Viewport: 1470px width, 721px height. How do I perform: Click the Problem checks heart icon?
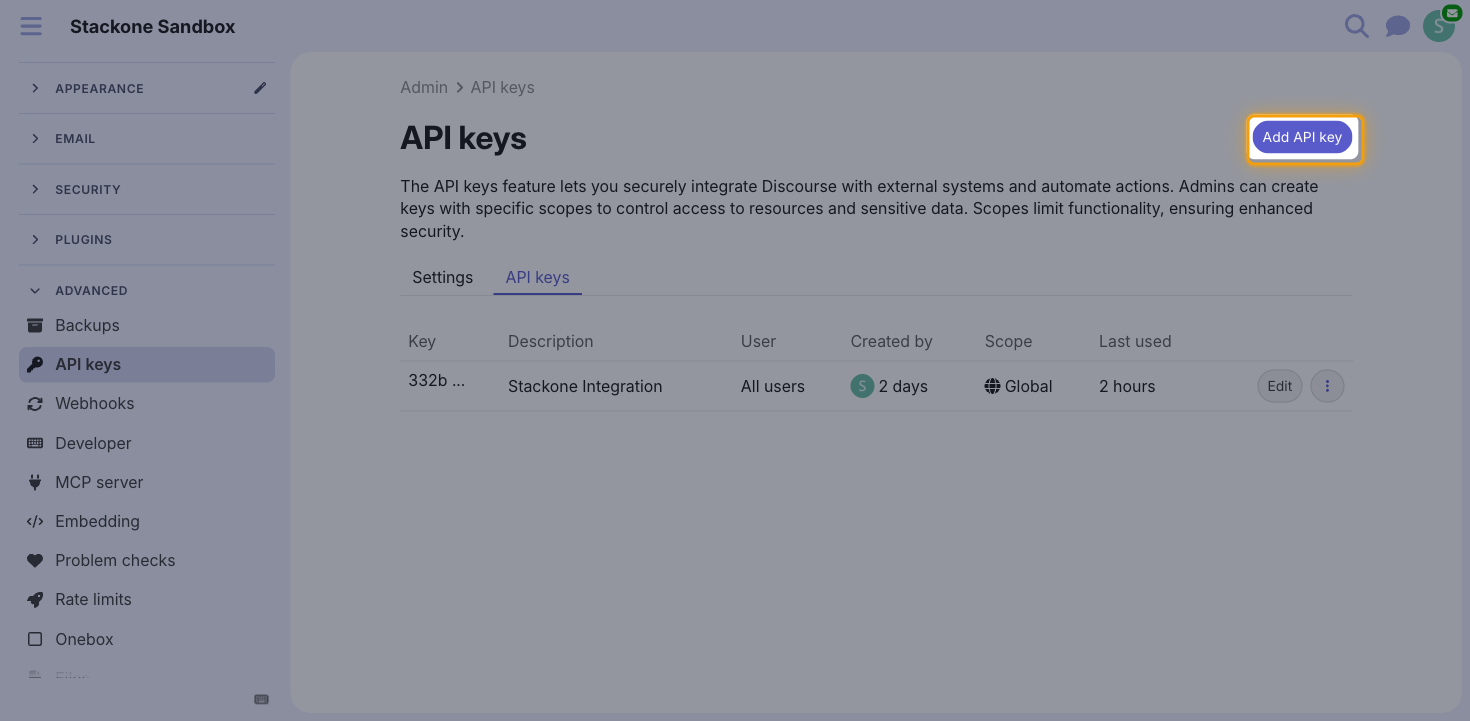point(35,560)
